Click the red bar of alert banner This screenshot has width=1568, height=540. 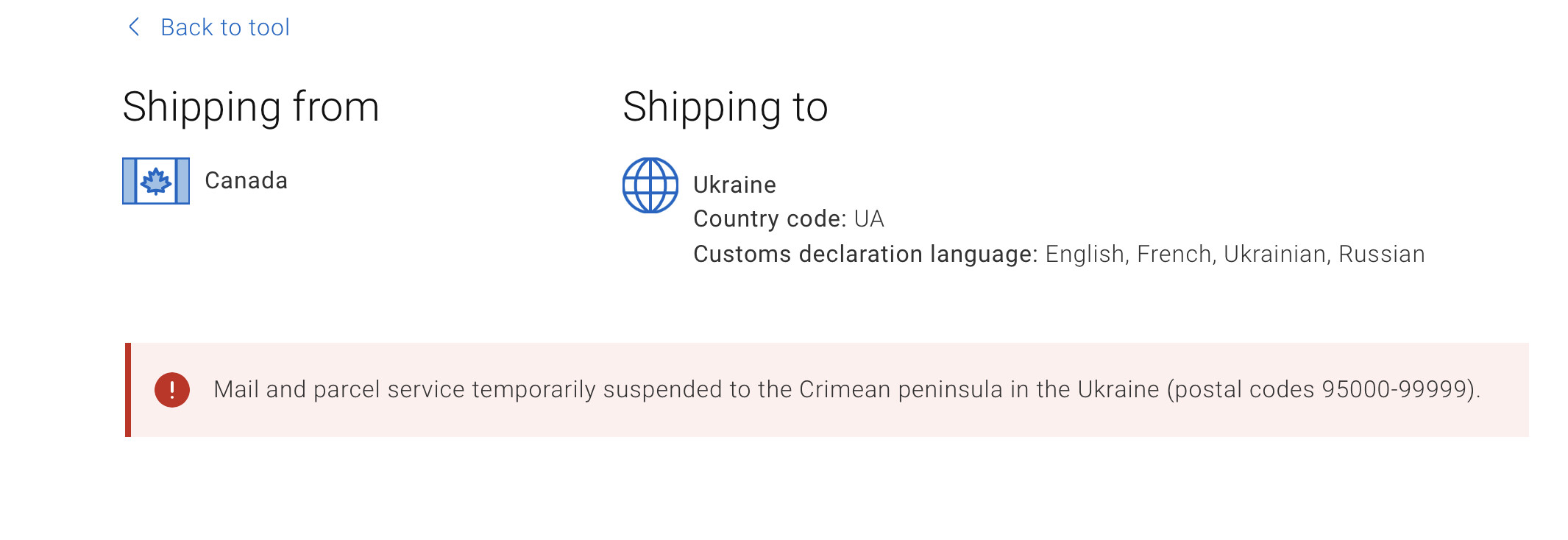(x=128, y=390)
